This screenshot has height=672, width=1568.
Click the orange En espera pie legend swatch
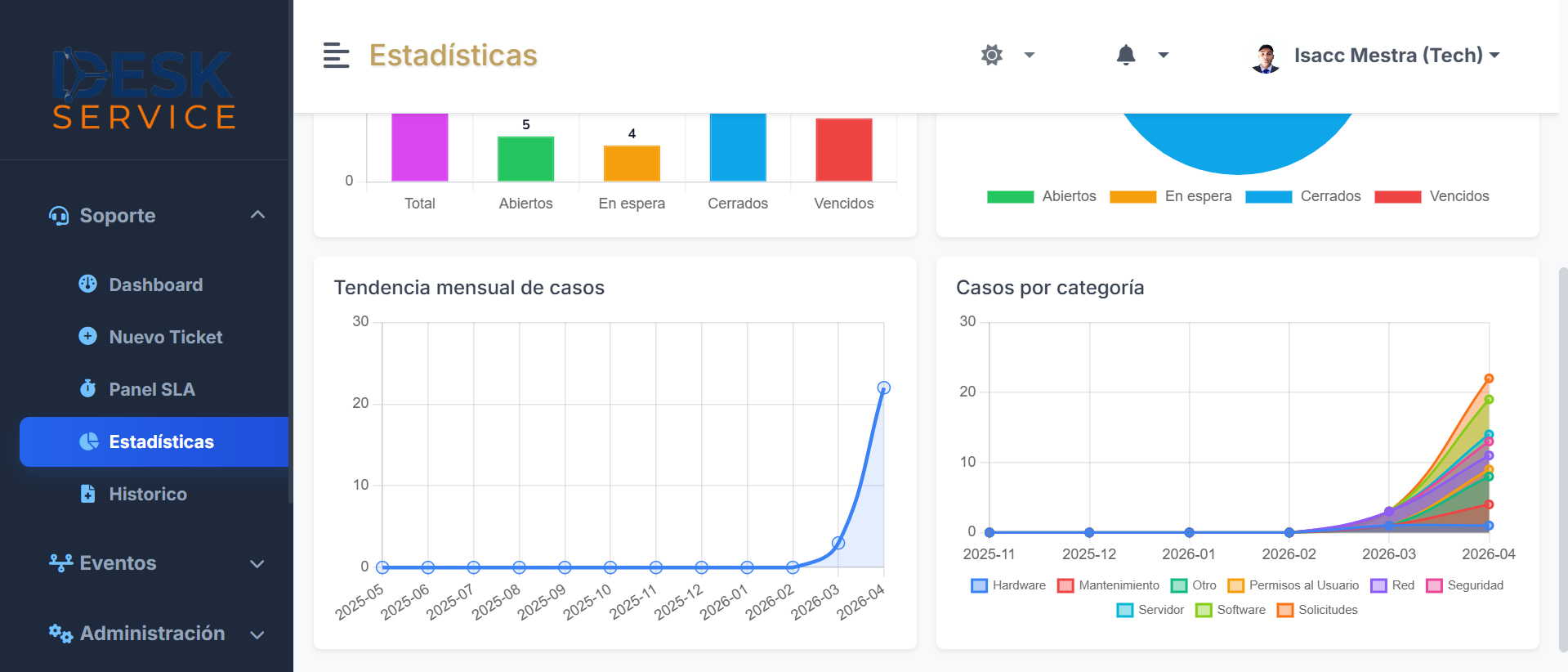(1132, 197)
